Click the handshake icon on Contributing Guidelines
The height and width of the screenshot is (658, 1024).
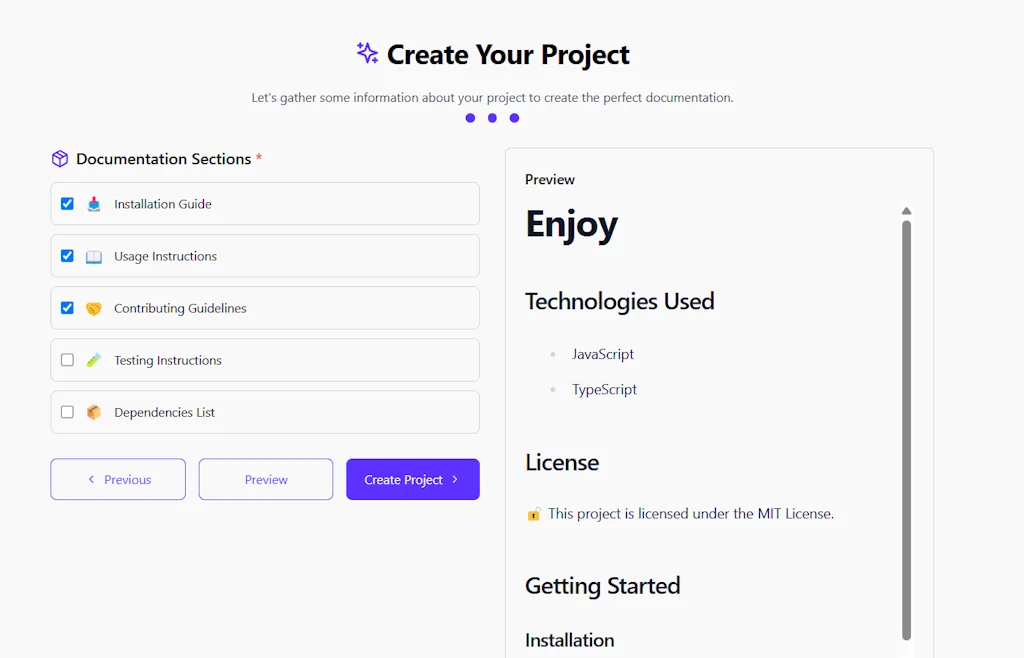pyautogui.click(x=93, y=307)
